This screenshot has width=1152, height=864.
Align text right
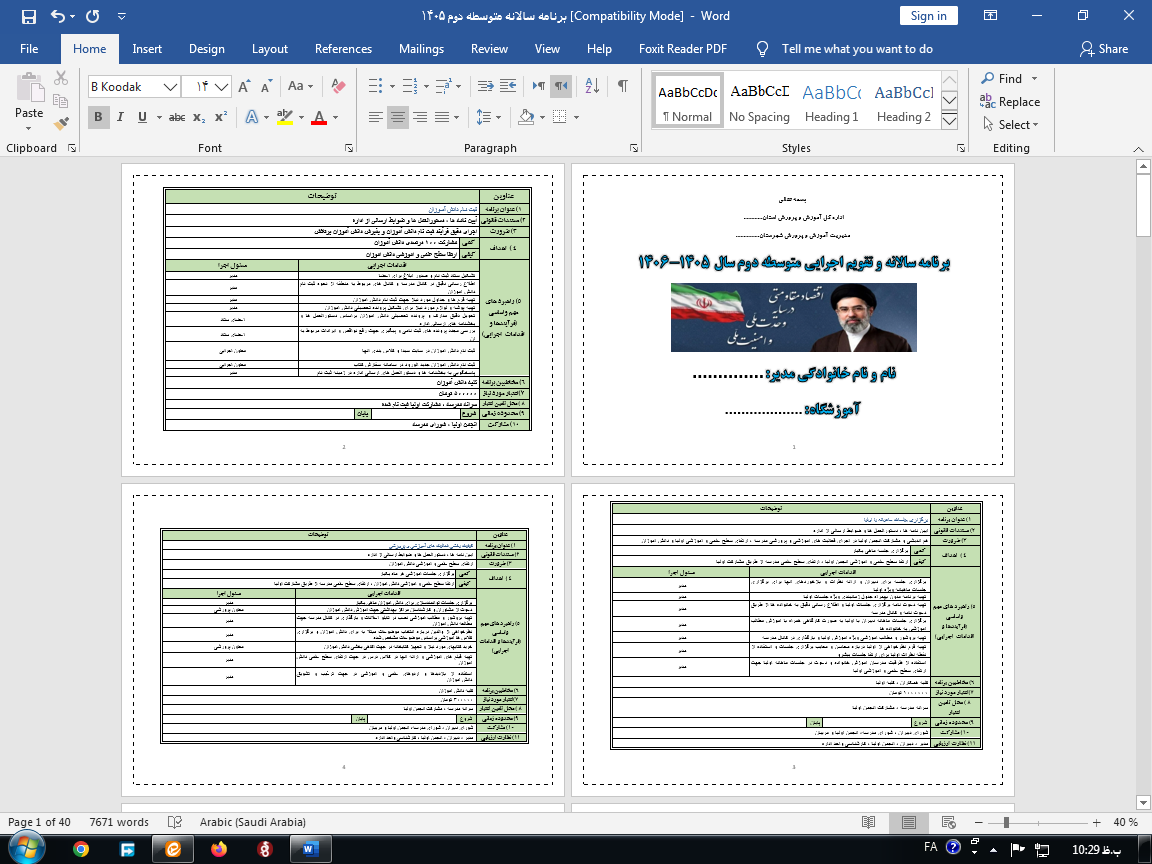click(x=420, y=117)
